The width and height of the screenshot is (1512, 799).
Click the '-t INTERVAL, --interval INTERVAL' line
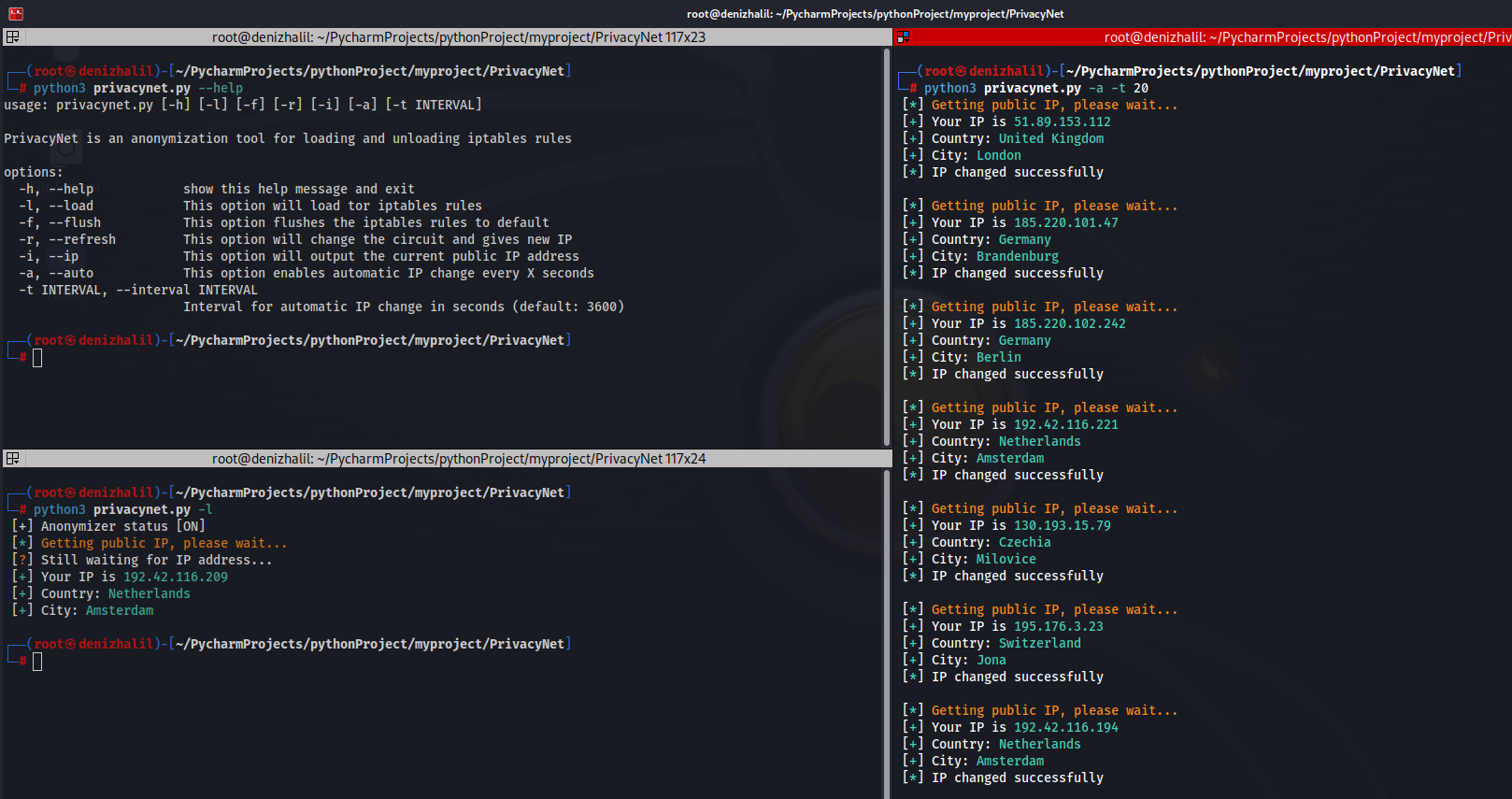tap(138, 290)
